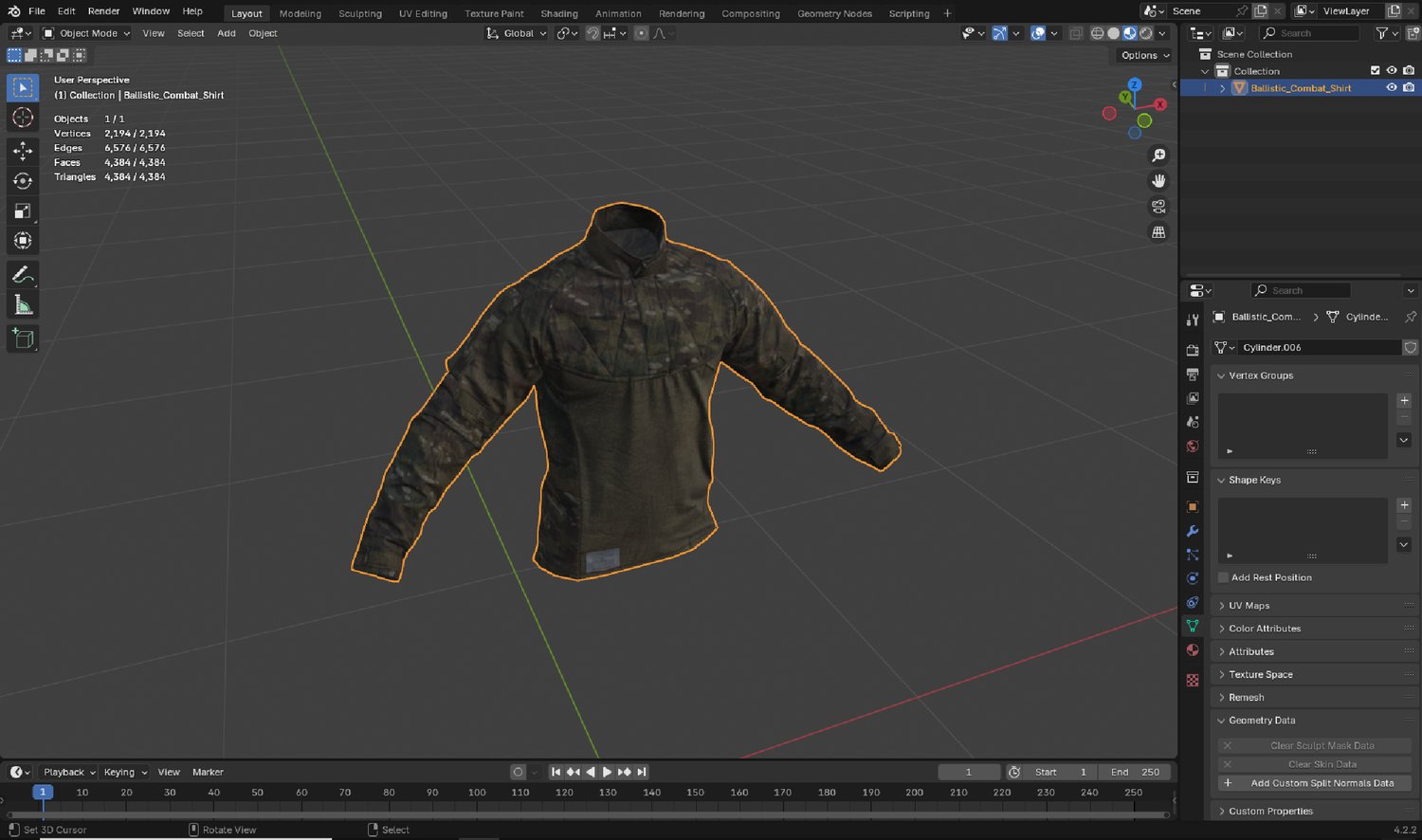Select the Move tool in toolbar

[x=23, y=151]
